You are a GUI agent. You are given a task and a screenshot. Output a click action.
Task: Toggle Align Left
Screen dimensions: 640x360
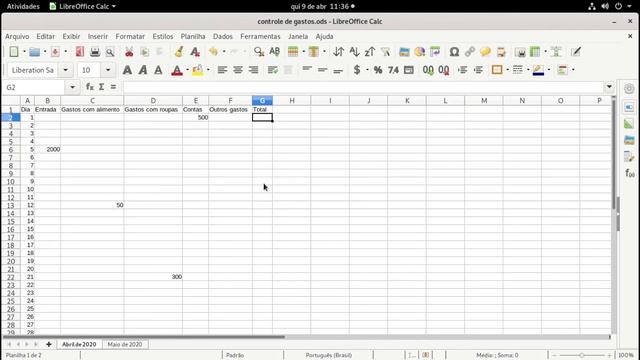pyautogui.click(x=222, y=70)
